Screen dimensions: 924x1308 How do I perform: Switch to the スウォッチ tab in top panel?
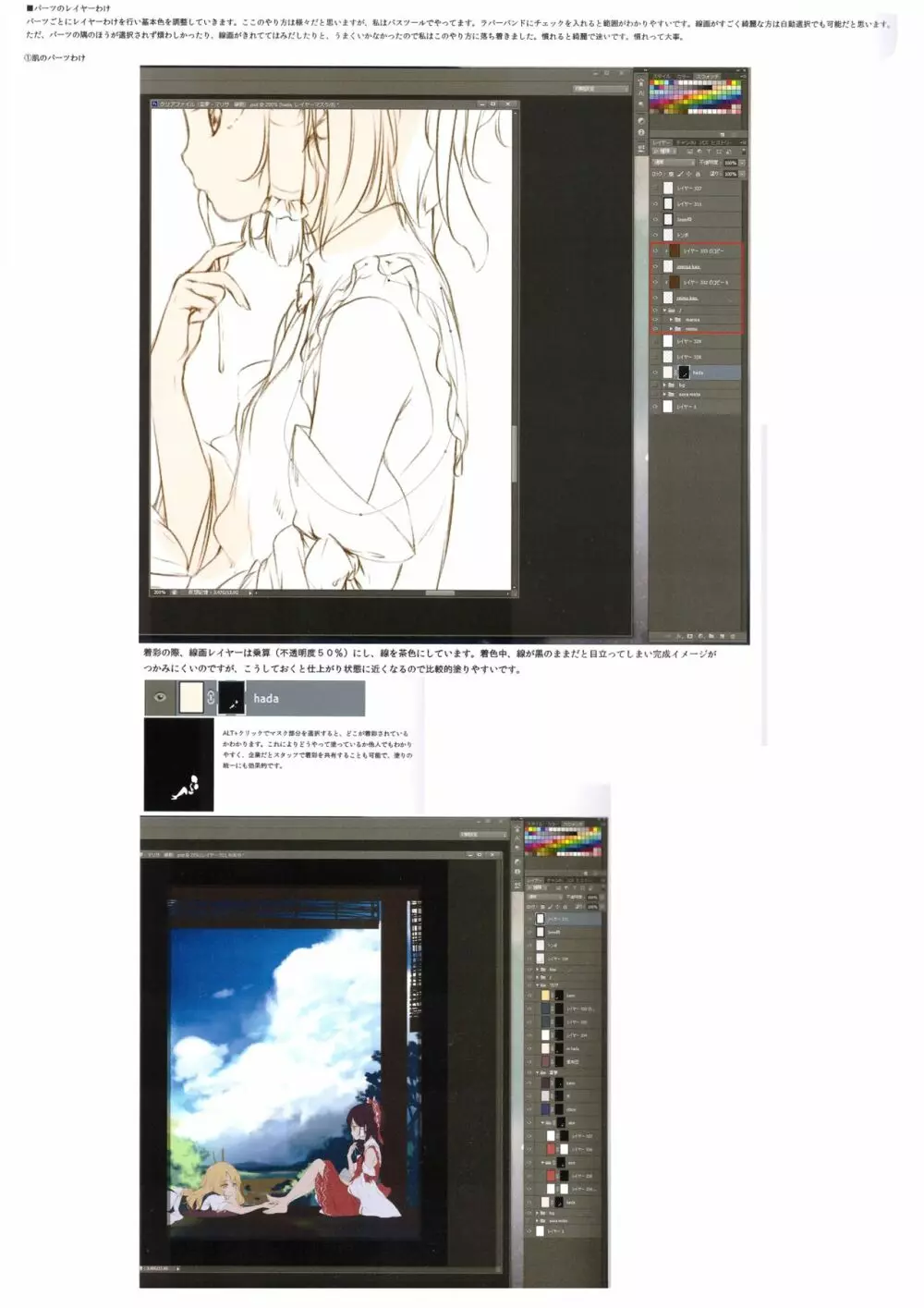coord(708,77)
